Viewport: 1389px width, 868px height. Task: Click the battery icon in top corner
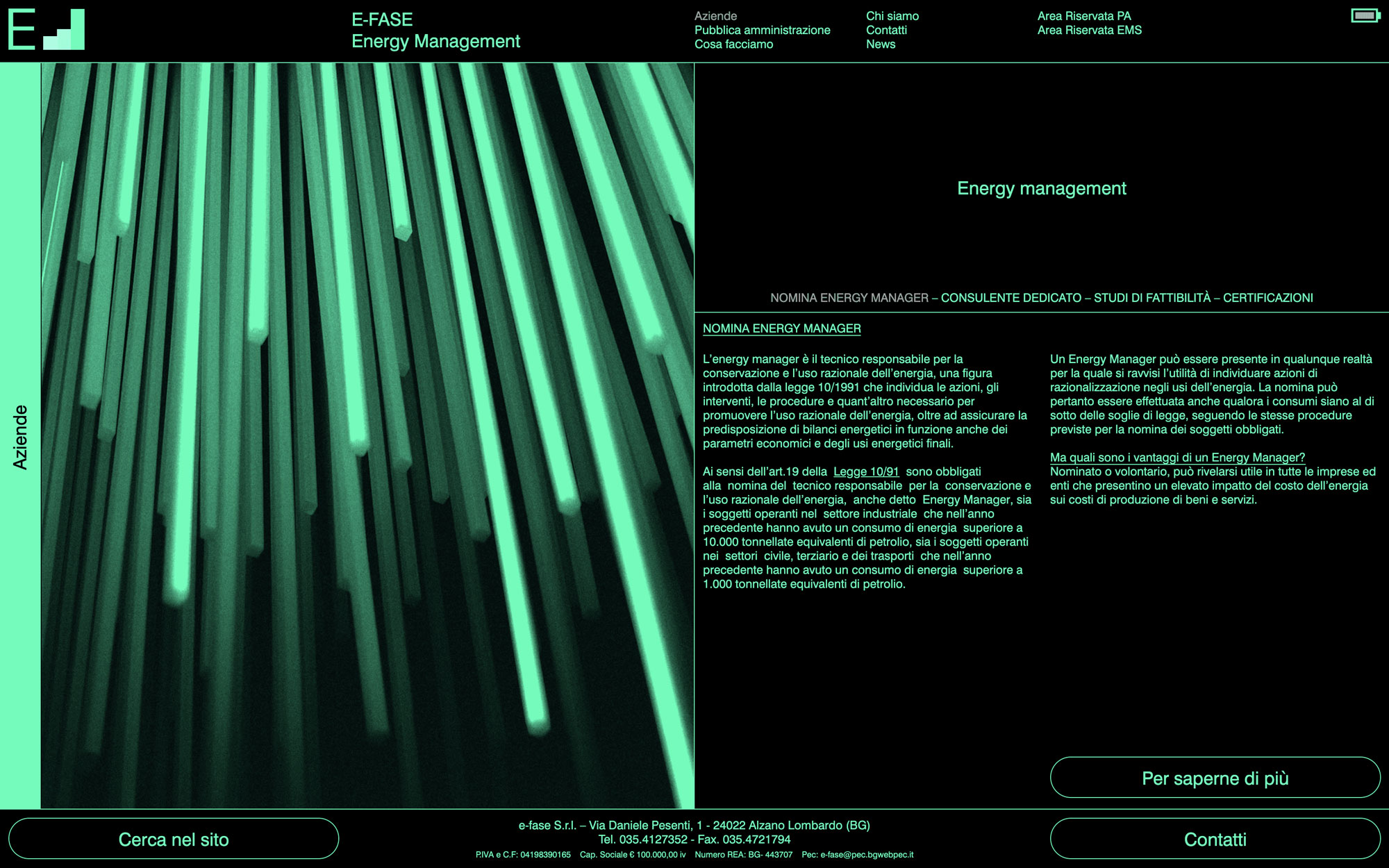click(1365, 15)
